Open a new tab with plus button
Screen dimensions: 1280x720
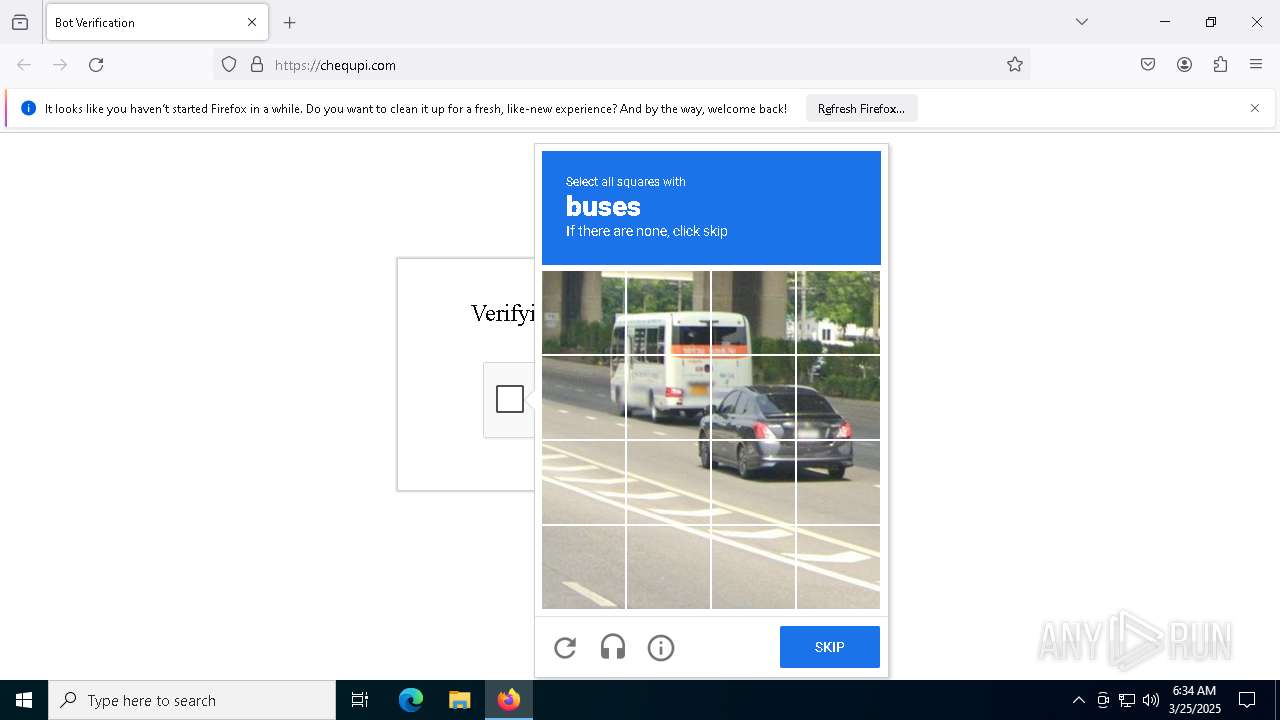pos(290,22)
